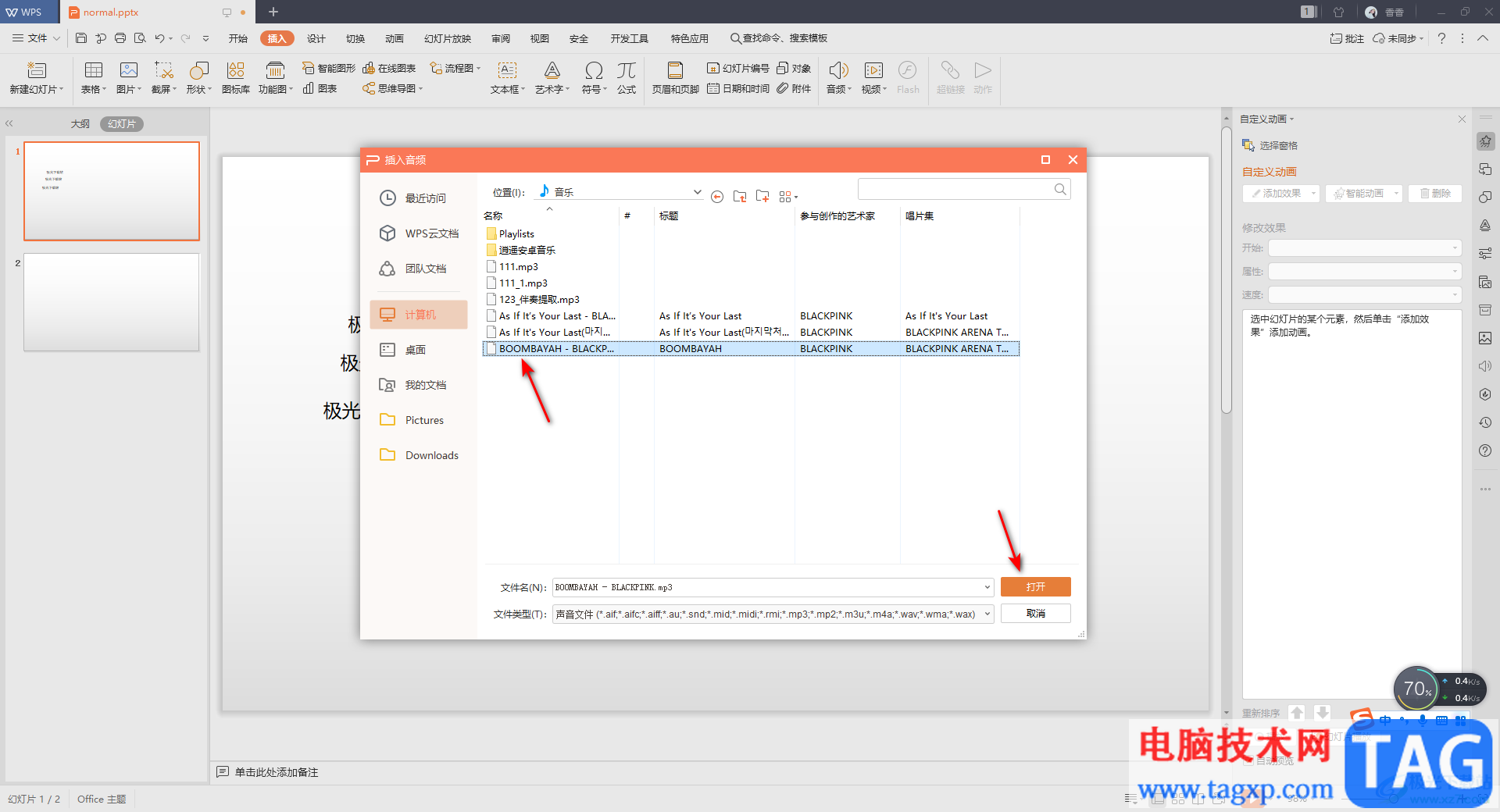Click the Smart Graphic (智能图形) button
Screen dimensions: 1500x812
[x=329, y=69]
